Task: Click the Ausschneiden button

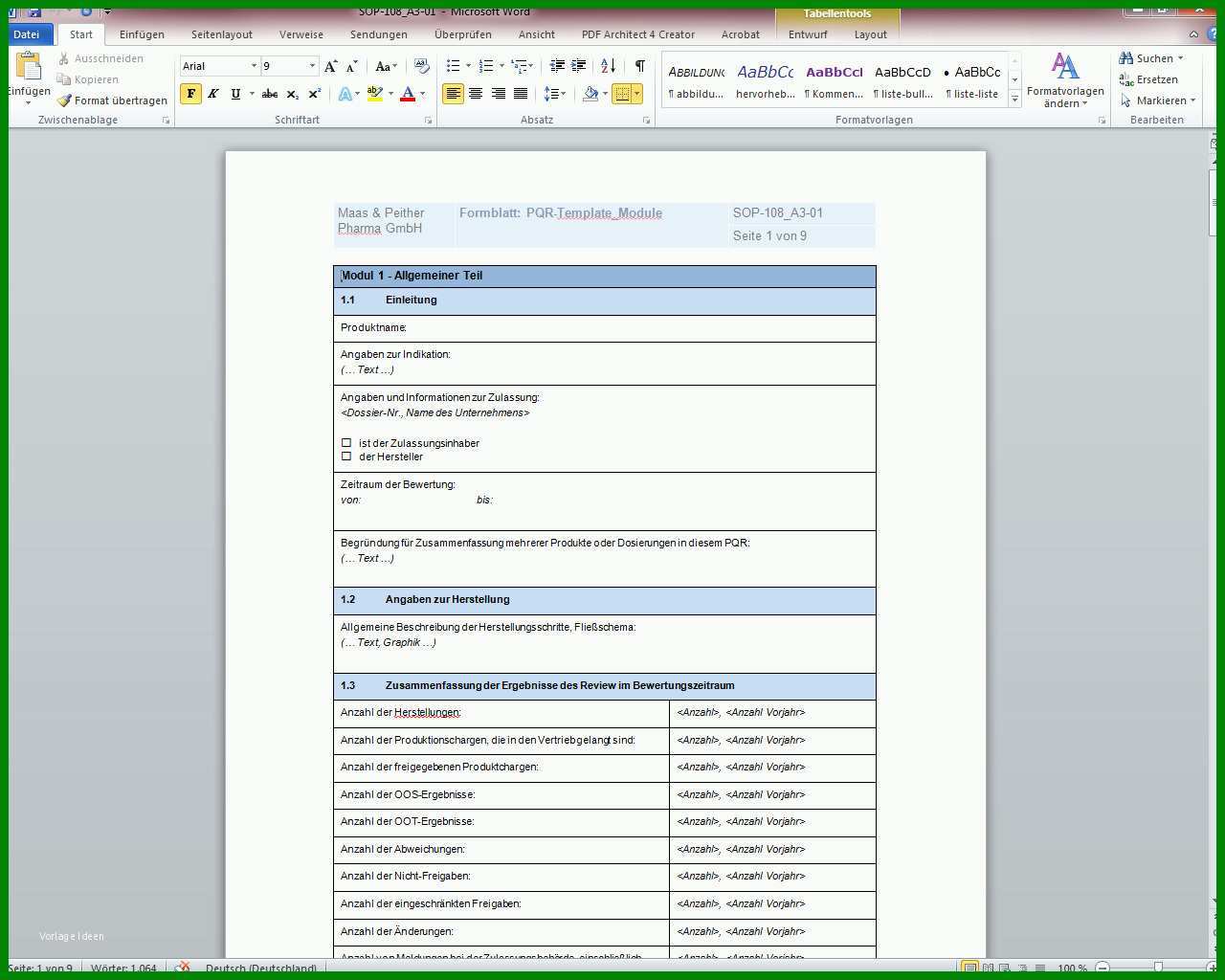Action: [100, 58]
